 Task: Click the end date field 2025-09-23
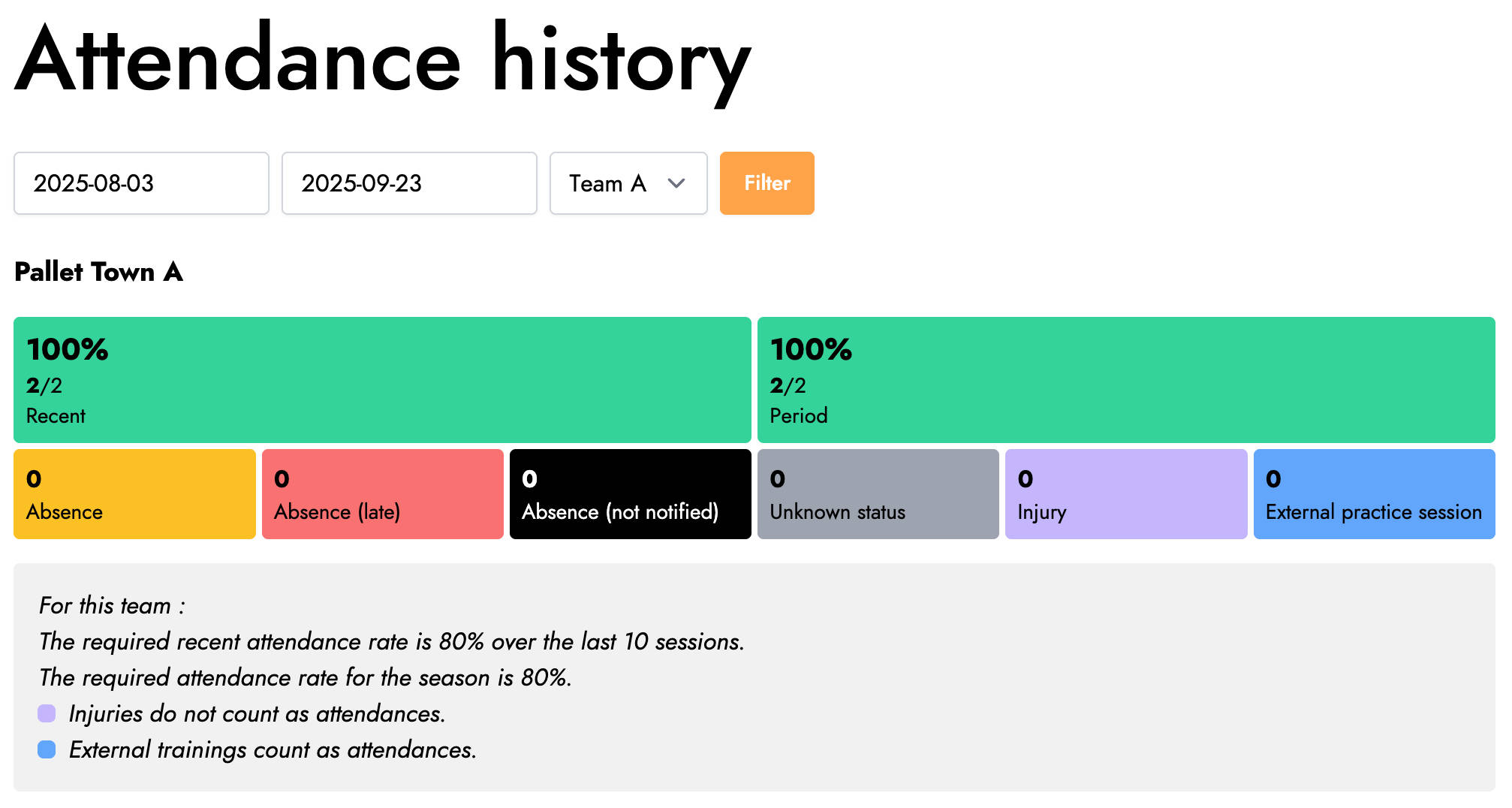pyautogui.click(x=409, y=183)
